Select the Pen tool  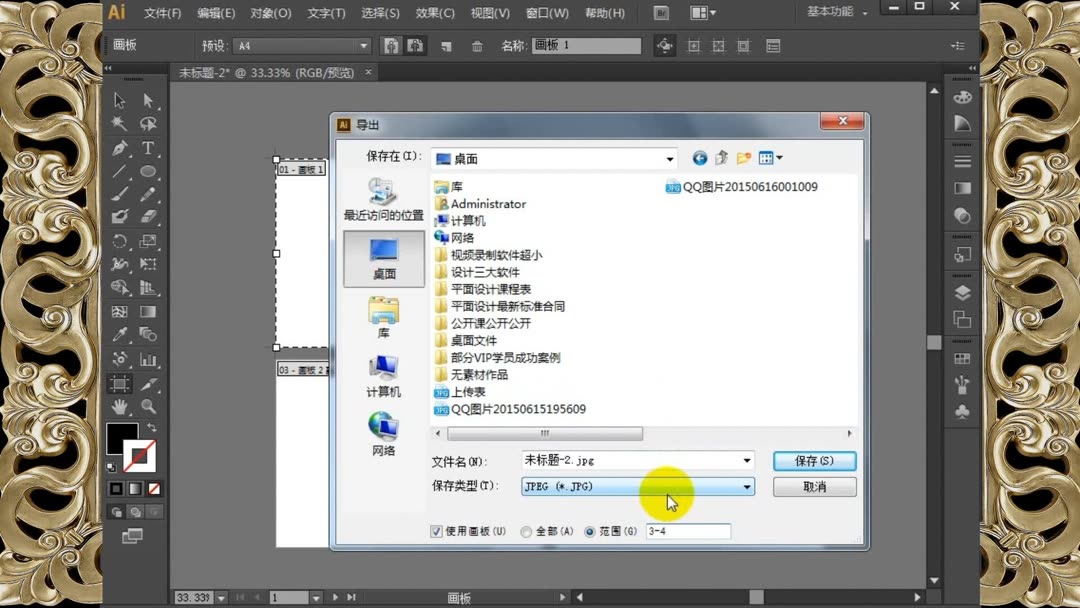pyautogui.click(x=119, y=147)
